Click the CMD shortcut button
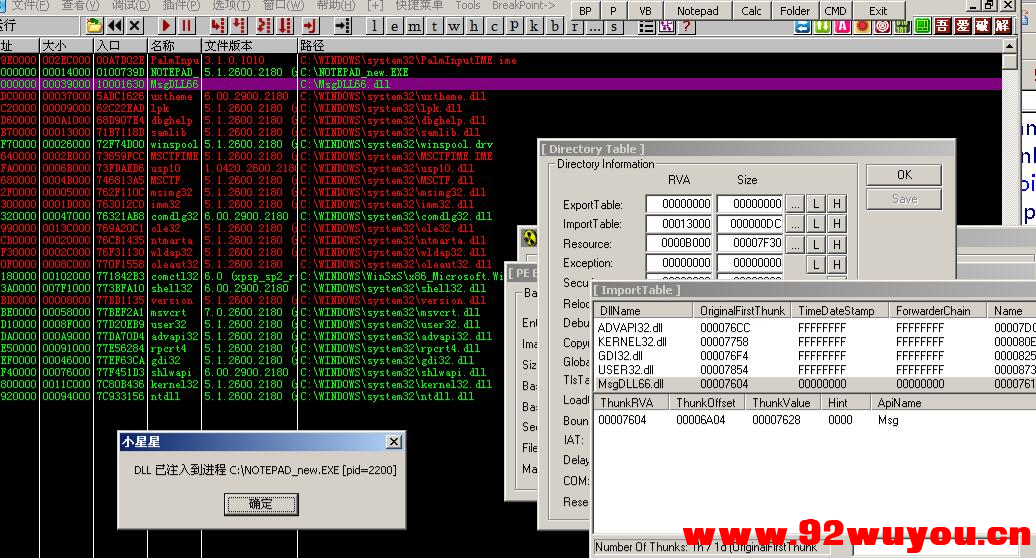 pos(835,11)
